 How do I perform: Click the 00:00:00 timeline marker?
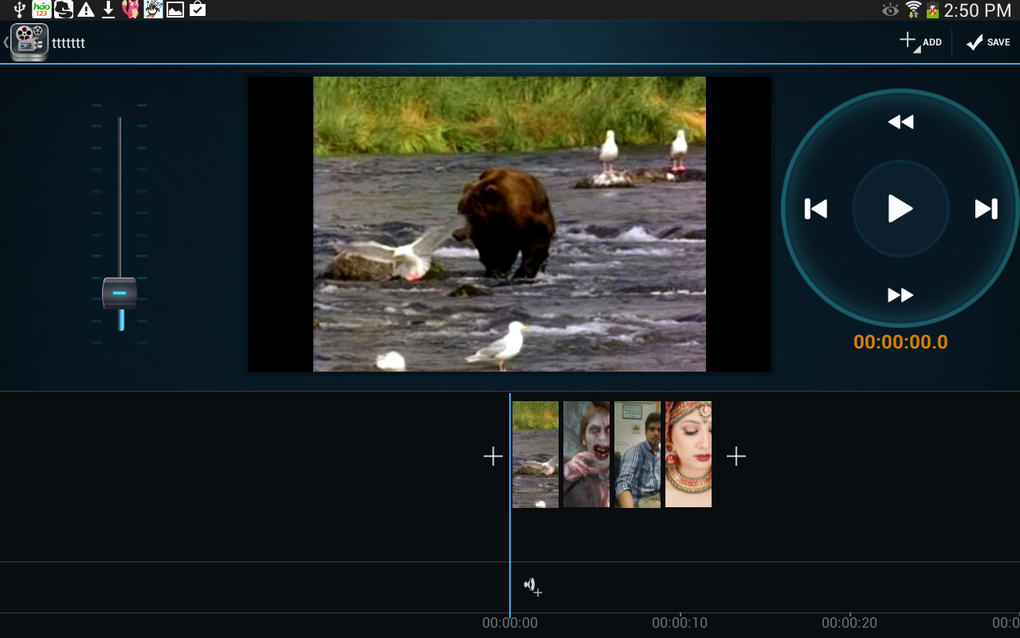click(x=510, y=622)
